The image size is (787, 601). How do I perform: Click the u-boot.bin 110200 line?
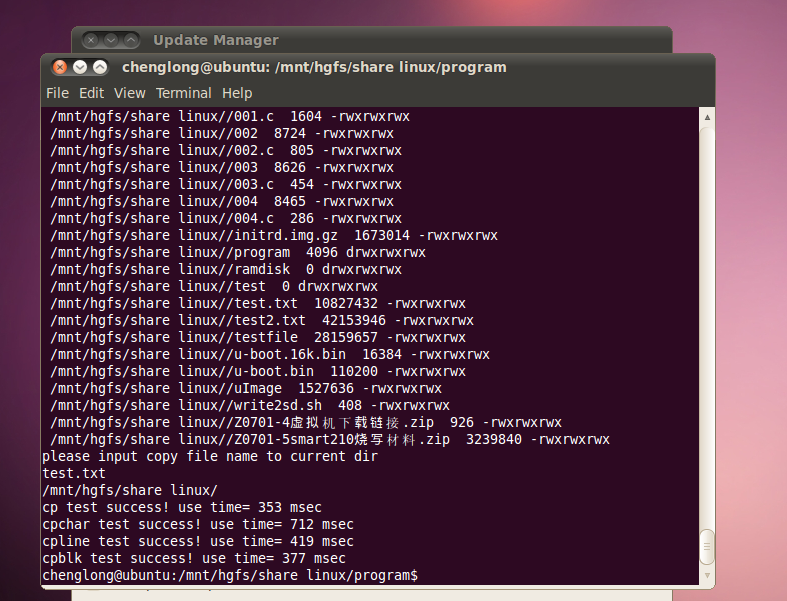tap(258, 372)
